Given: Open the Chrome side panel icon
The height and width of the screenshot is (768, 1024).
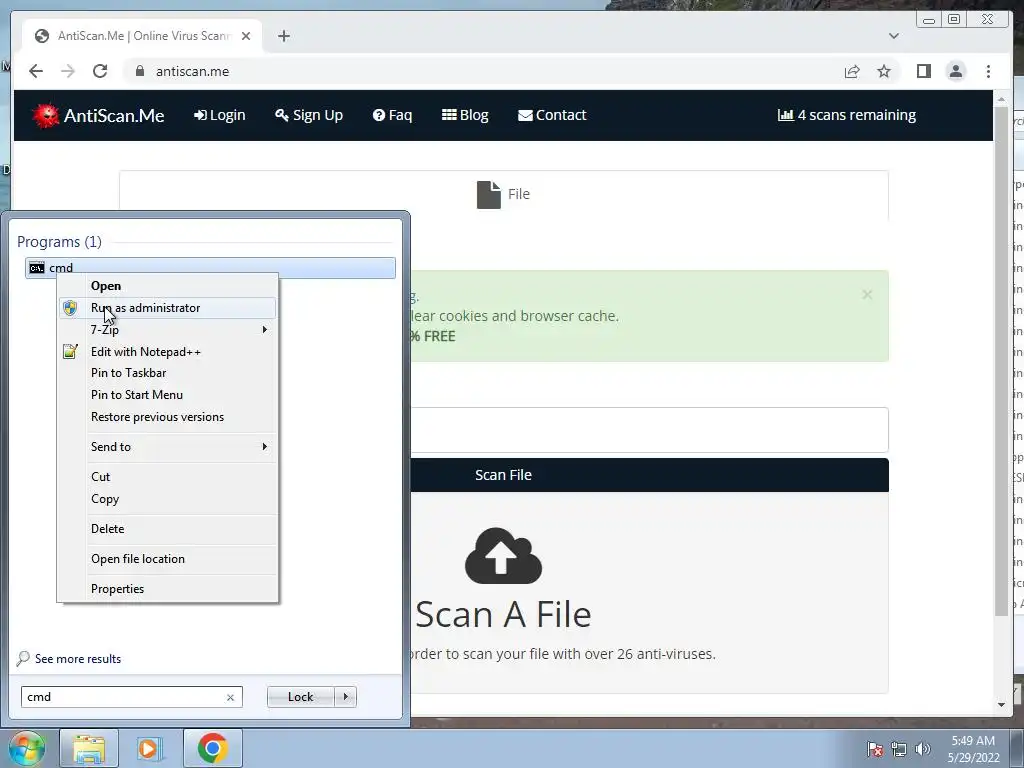Looking at the screenshot, I should click(x=923, y=71).
